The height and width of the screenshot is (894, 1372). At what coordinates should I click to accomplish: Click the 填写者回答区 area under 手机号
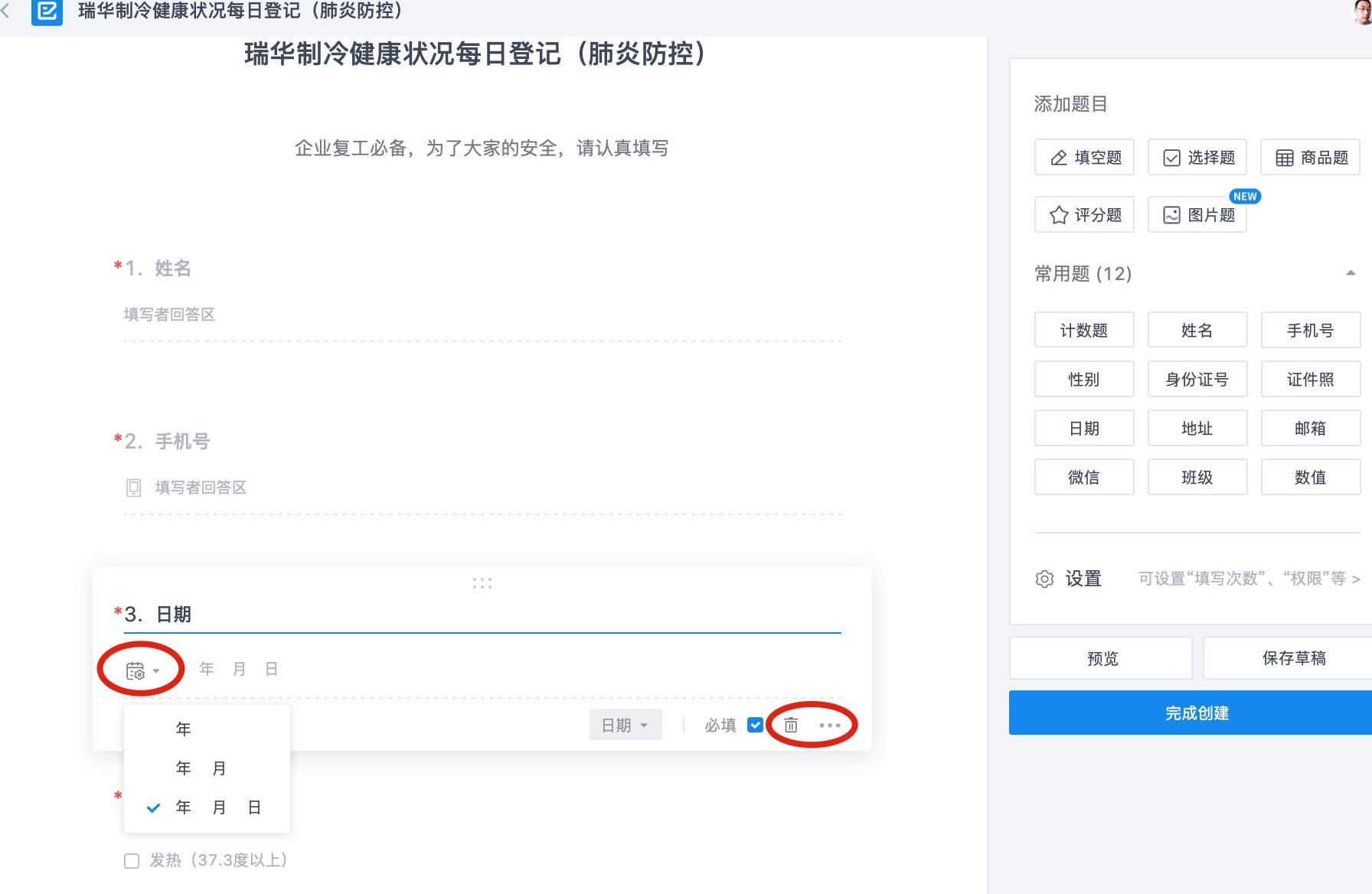[x=482, y=488]
